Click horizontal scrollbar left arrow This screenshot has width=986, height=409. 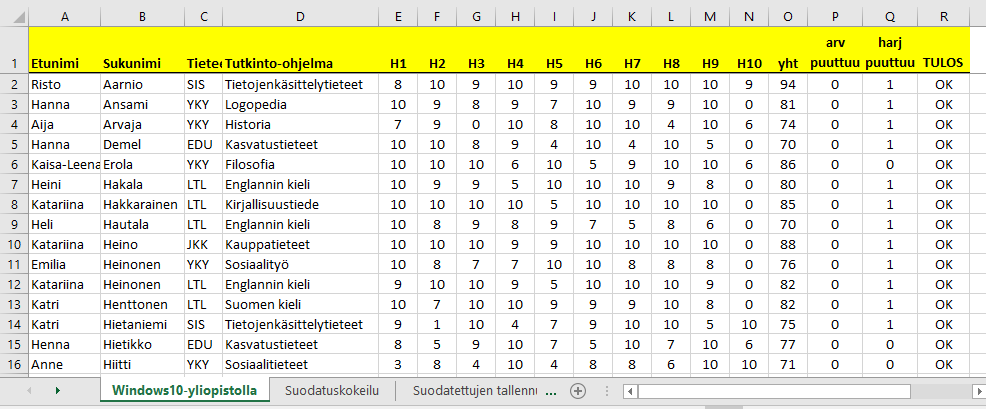point(628,391)
